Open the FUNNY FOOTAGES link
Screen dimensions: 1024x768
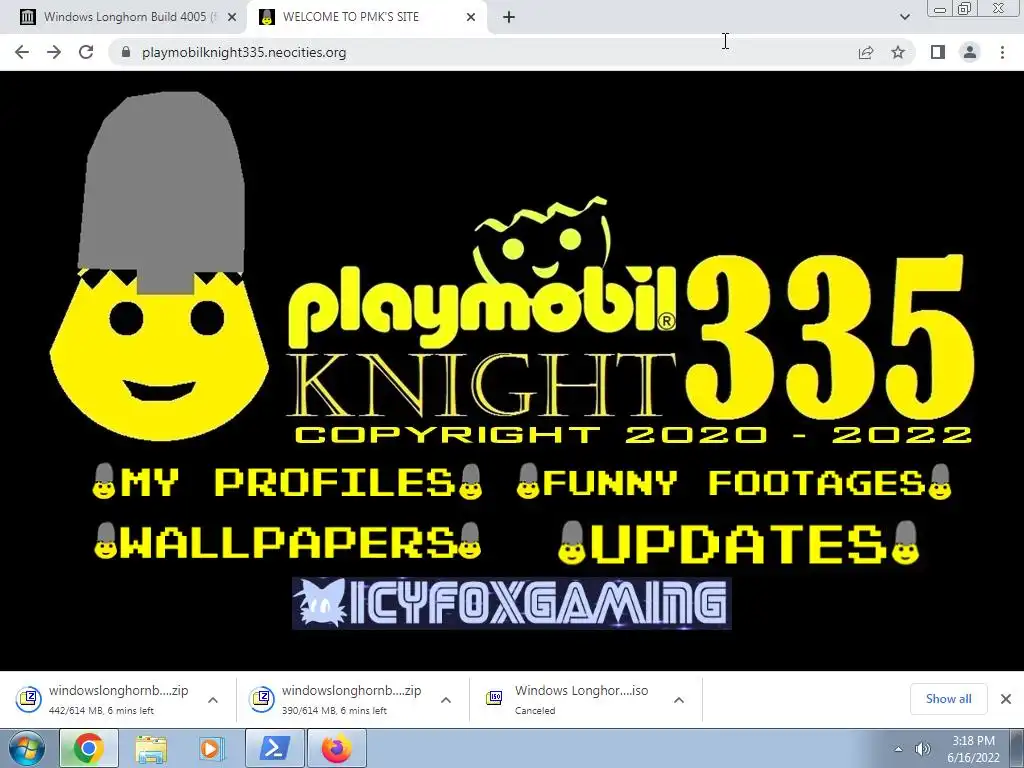click(733, 482)
